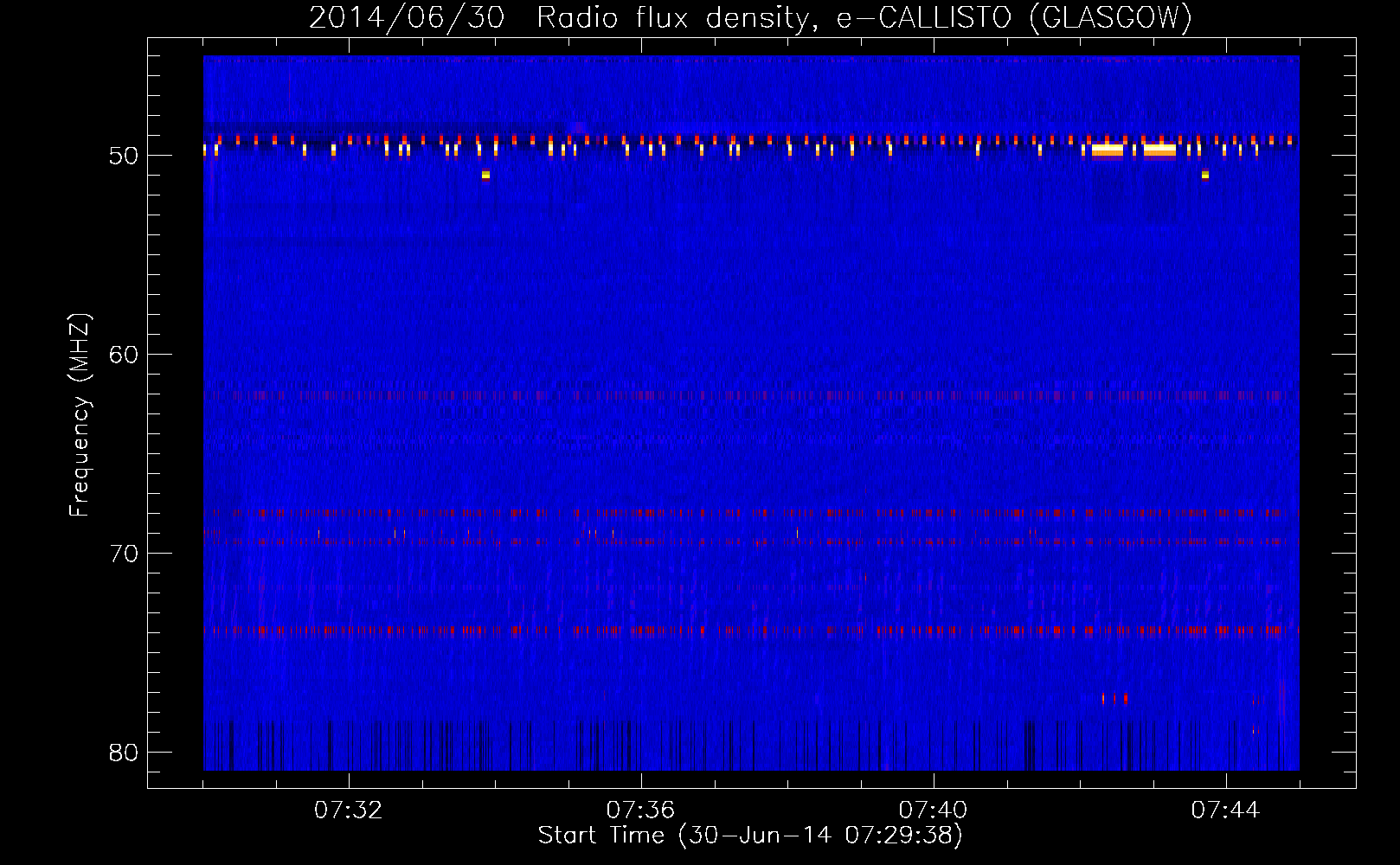Click the "Frequency (MHZ)" axis label
Screen dimensions: 1400x865
(79, 415)
